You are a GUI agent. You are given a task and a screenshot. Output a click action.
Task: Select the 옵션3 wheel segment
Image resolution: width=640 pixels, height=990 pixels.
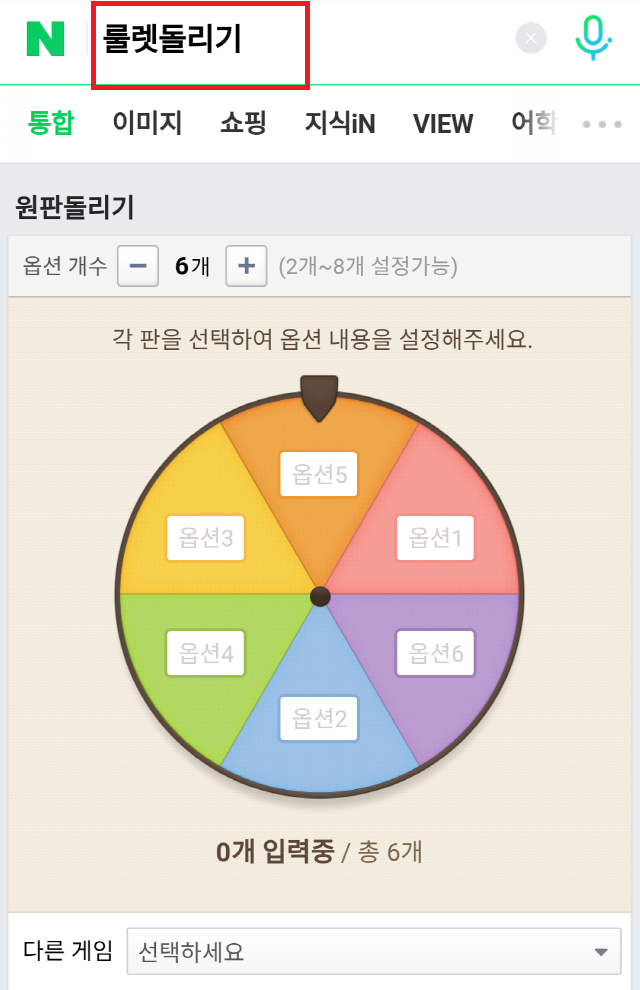point(204,539)
